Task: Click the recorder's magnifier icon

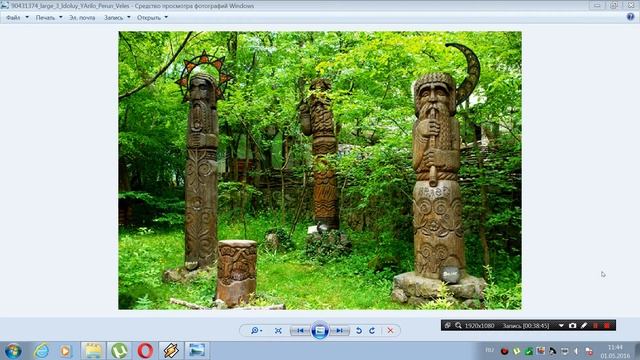Action: click(x=458, y=325)
